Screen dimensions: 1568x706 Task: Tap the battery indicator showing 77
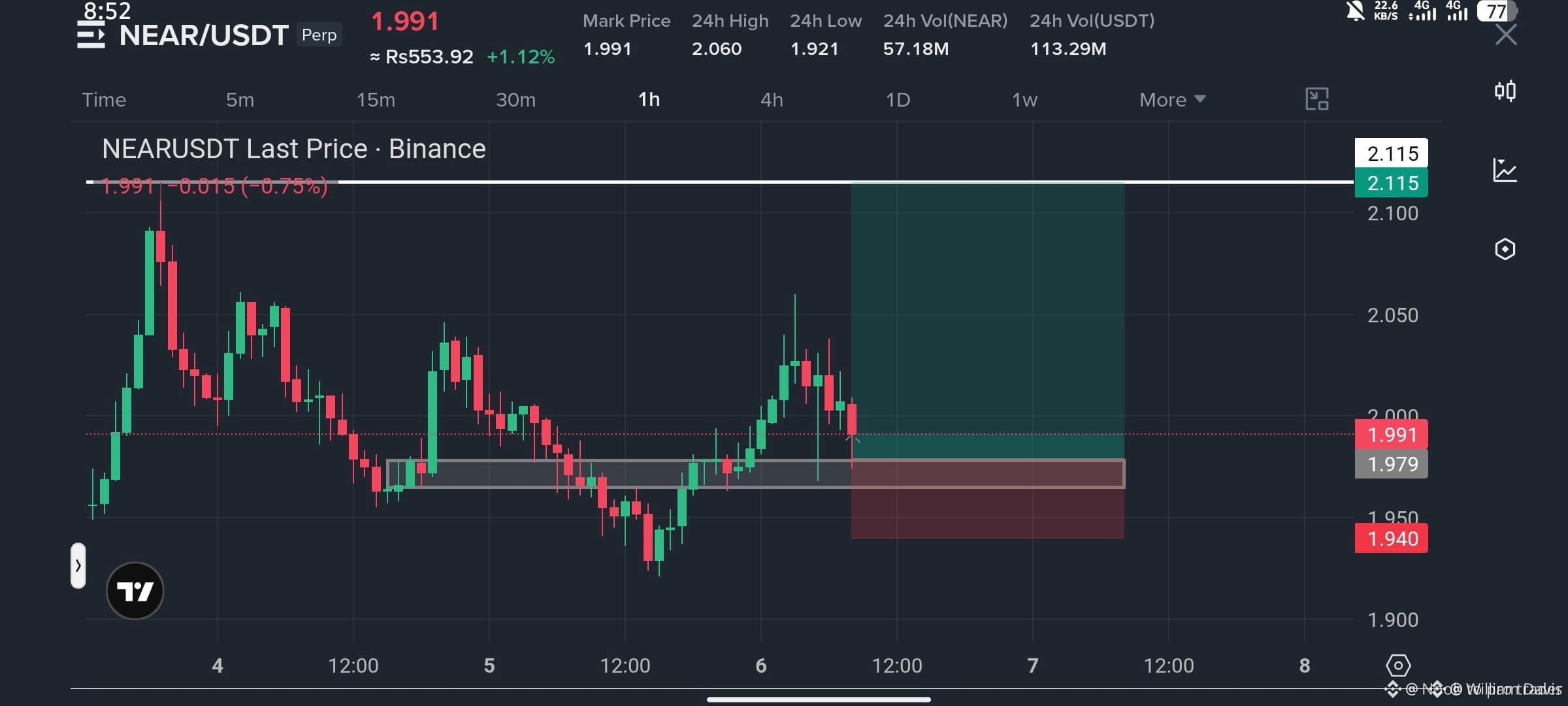click(1497, 11)
